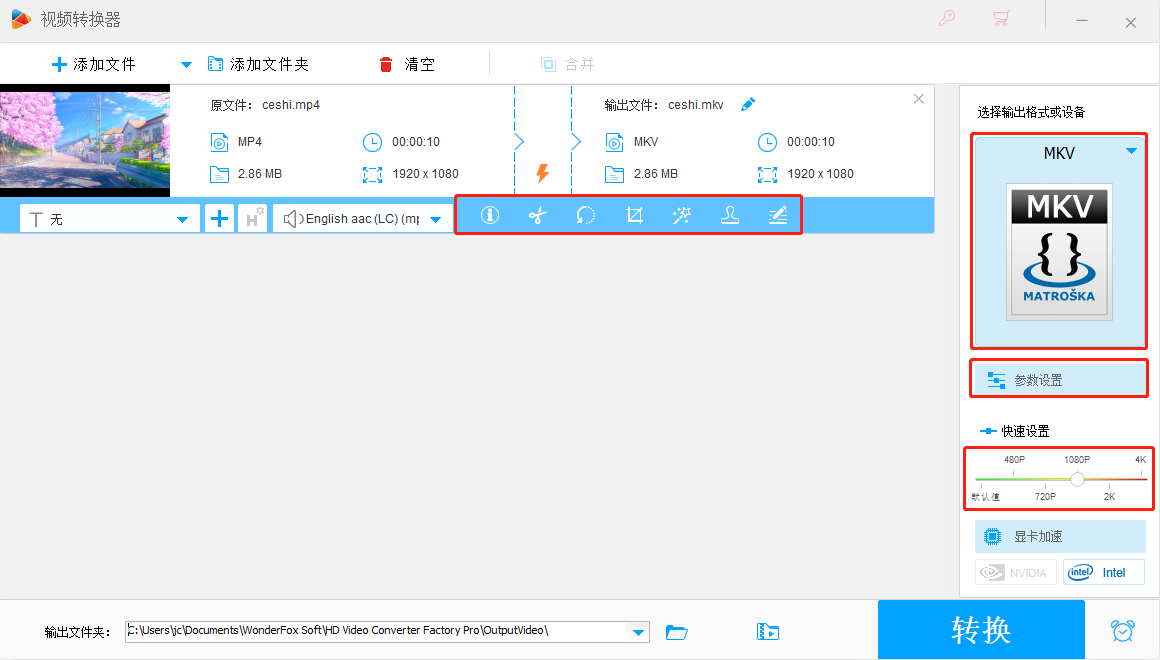
Task: Click source file name ceshi.mp4
Action: click(x=291, y=105)
